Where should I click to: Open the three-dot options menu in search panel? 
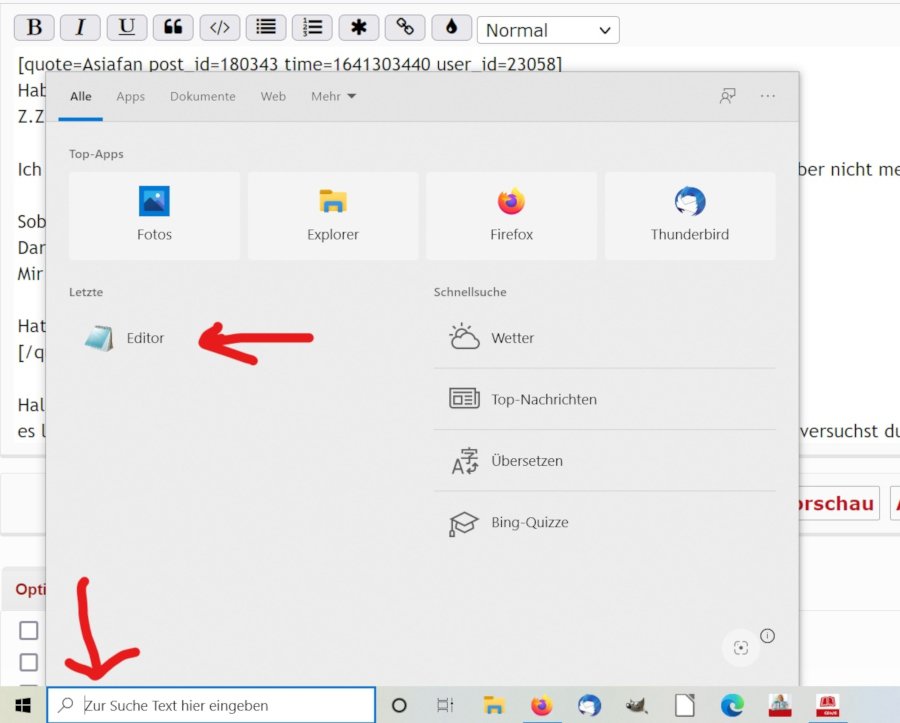pos(768,96)
